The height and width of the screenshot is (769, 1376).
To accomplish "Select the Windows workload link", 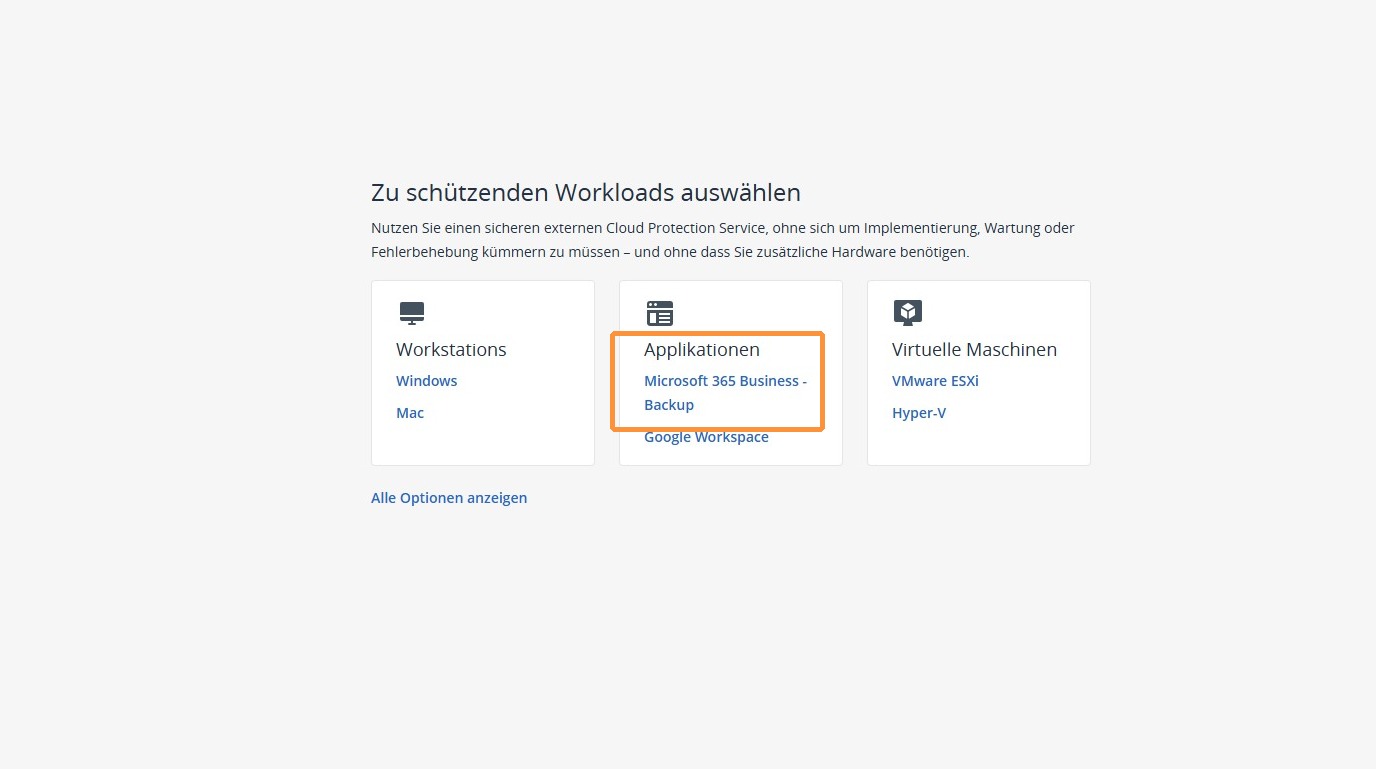I will point(426,381).
